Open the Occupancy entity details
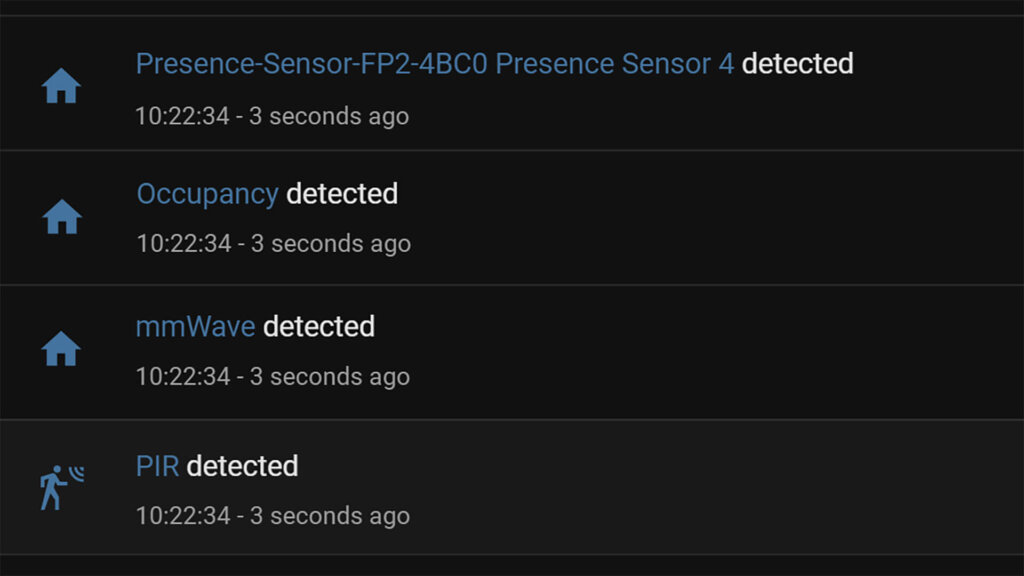The image size is (1024, 576). tap(208, 194)
